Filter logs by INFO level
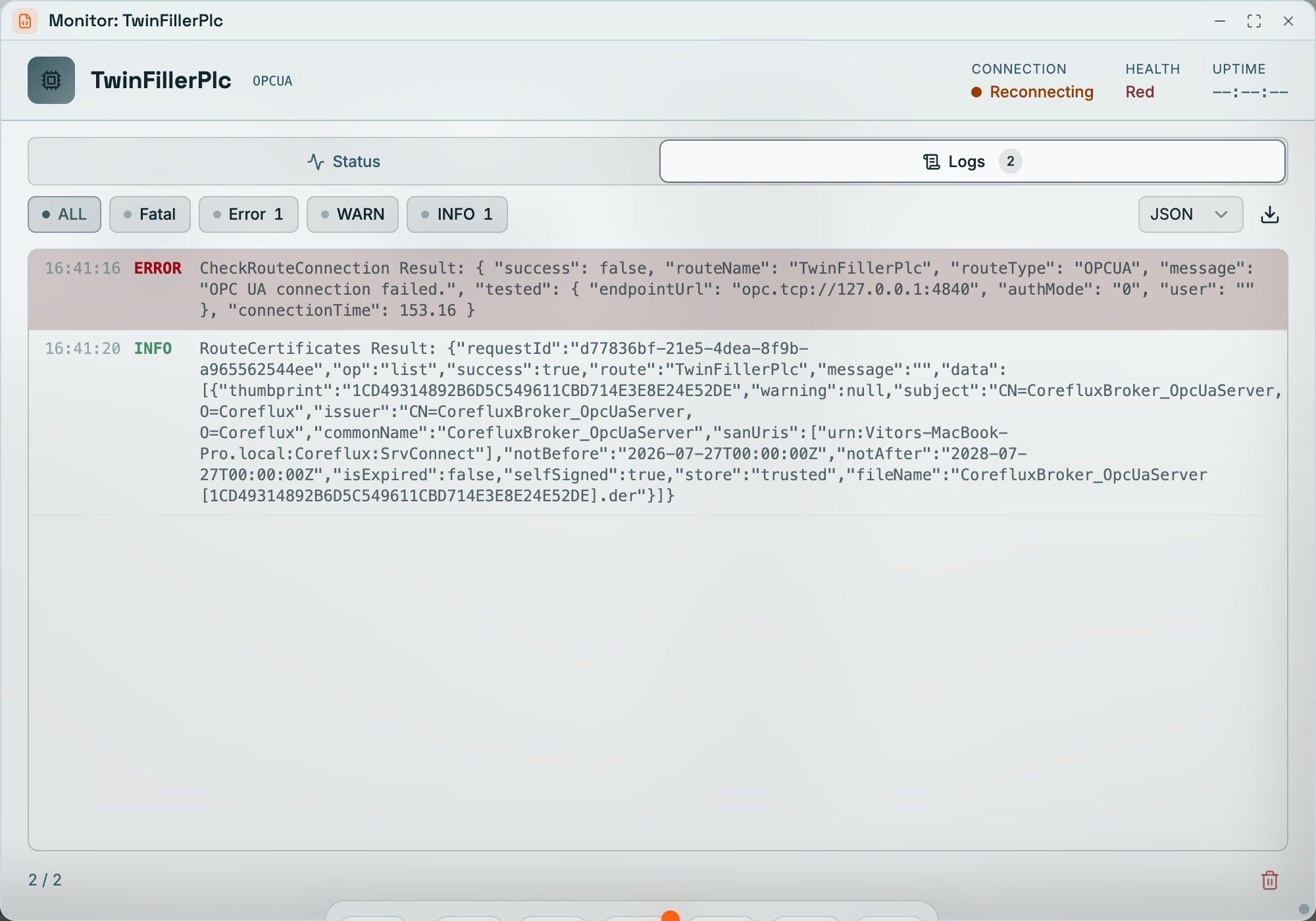 457,214
